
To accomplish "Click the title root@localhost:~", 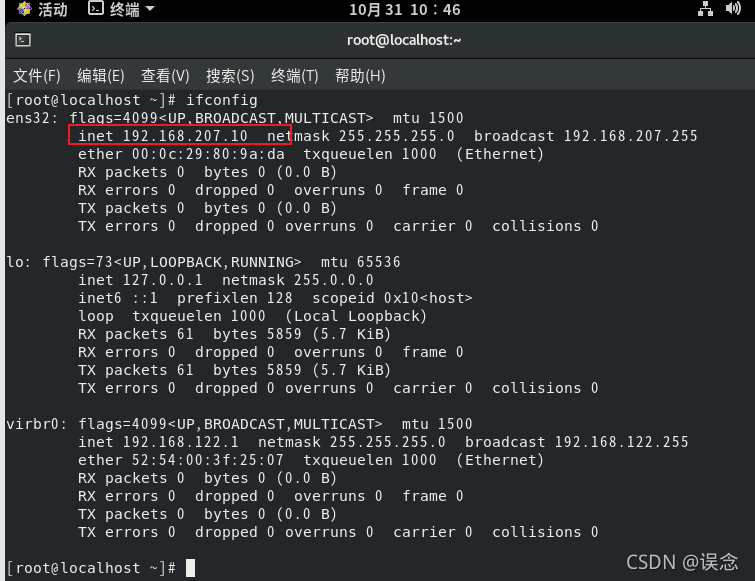I will tap(404, 40).
